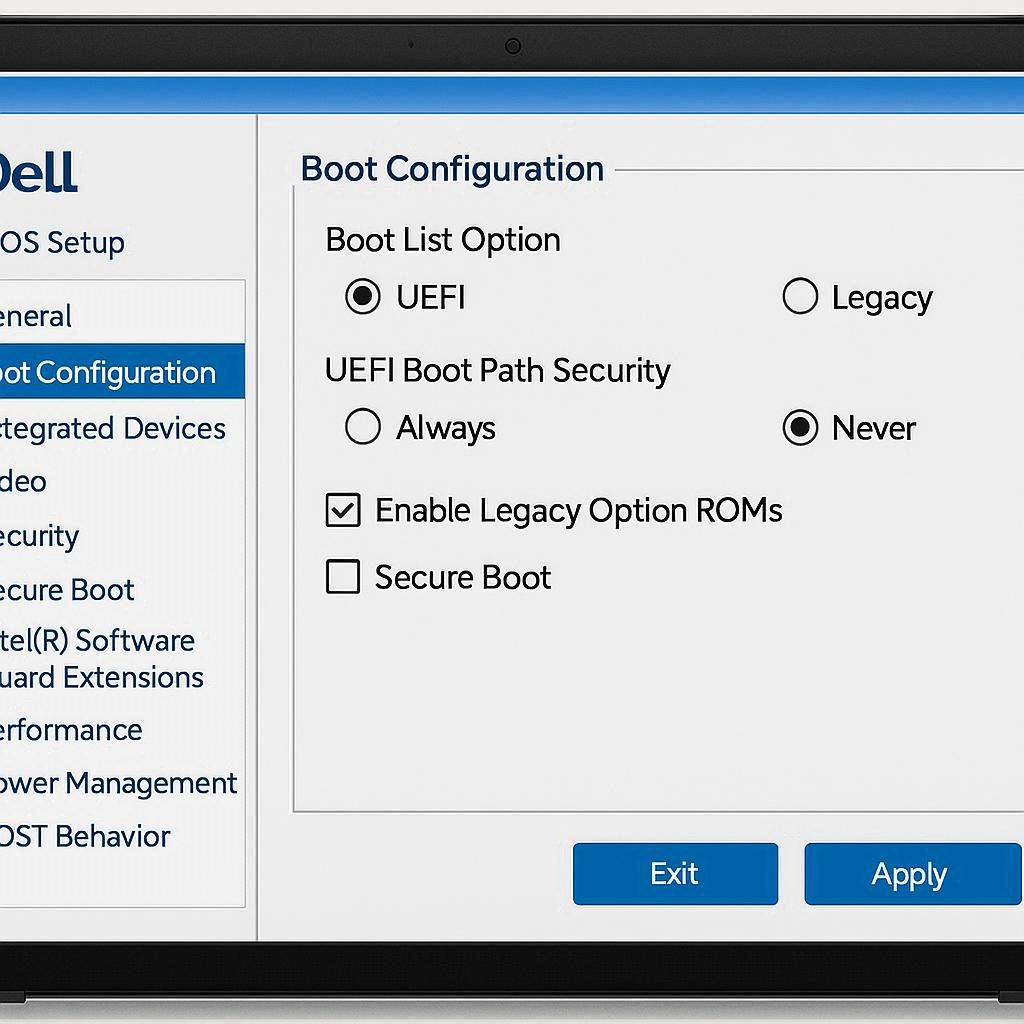Disable Enable Legacy Option ROMs
The height and width of the screenshot is (1024, 1024).
[342, 511]
